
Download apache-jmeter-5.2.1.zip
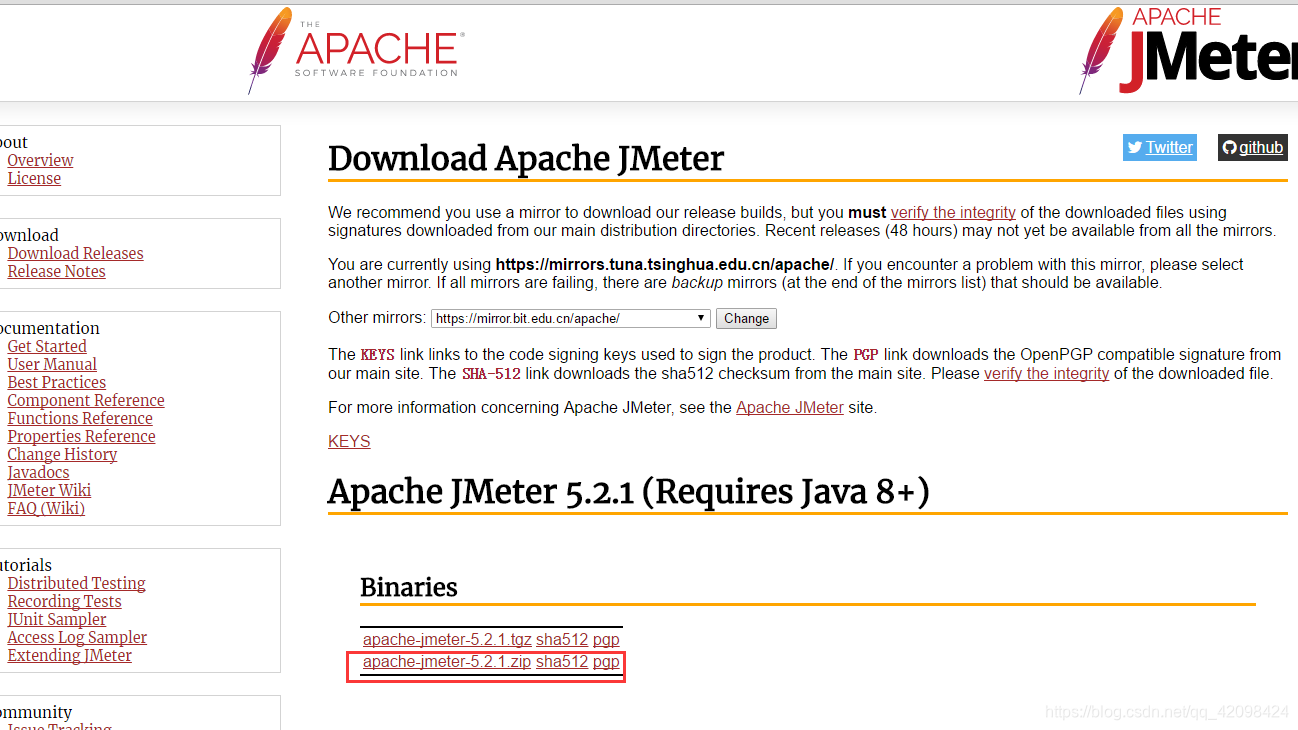click(447, 661)
